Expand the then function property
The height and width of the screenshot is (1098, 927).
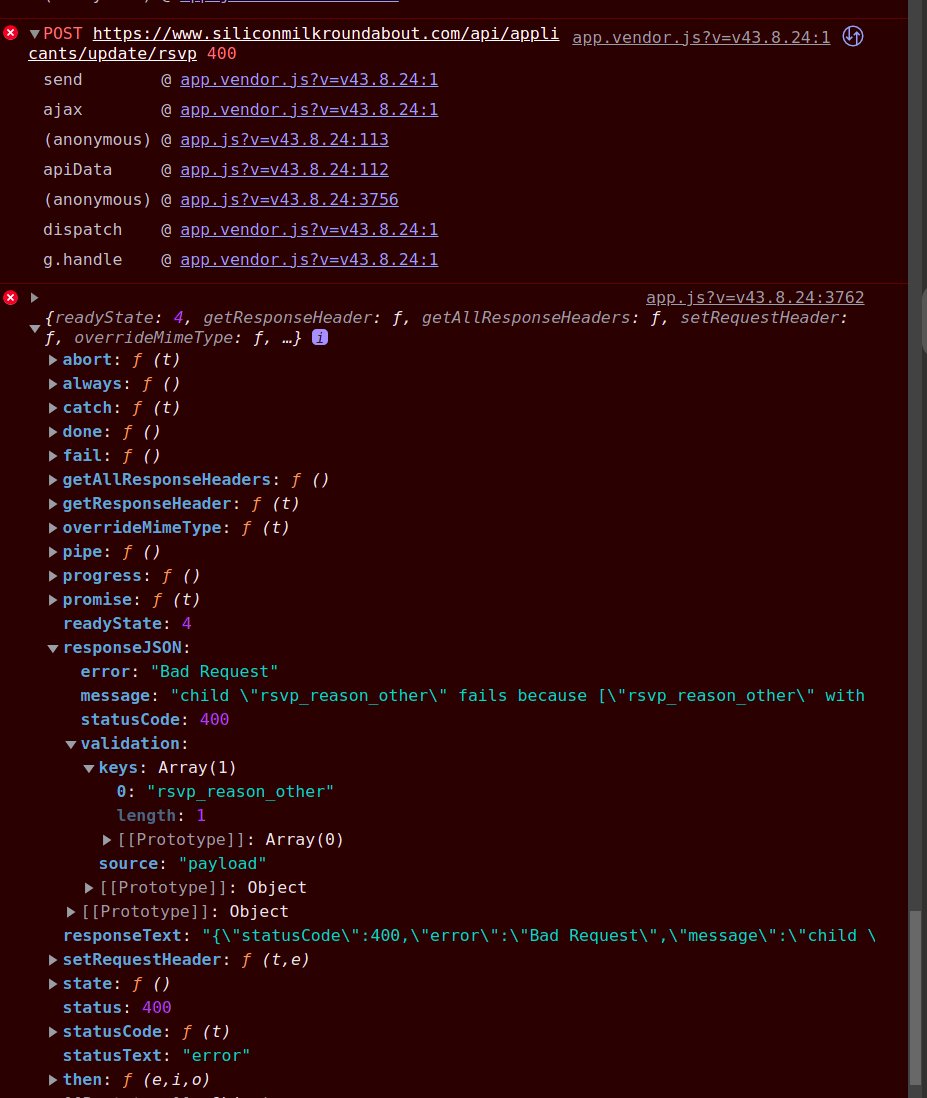click(53, 1080)
